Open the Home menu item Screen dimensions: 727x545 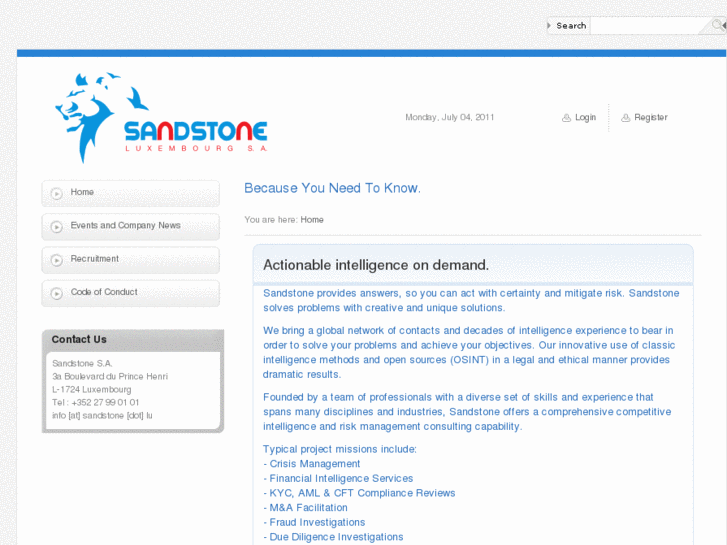click(130, 193)
